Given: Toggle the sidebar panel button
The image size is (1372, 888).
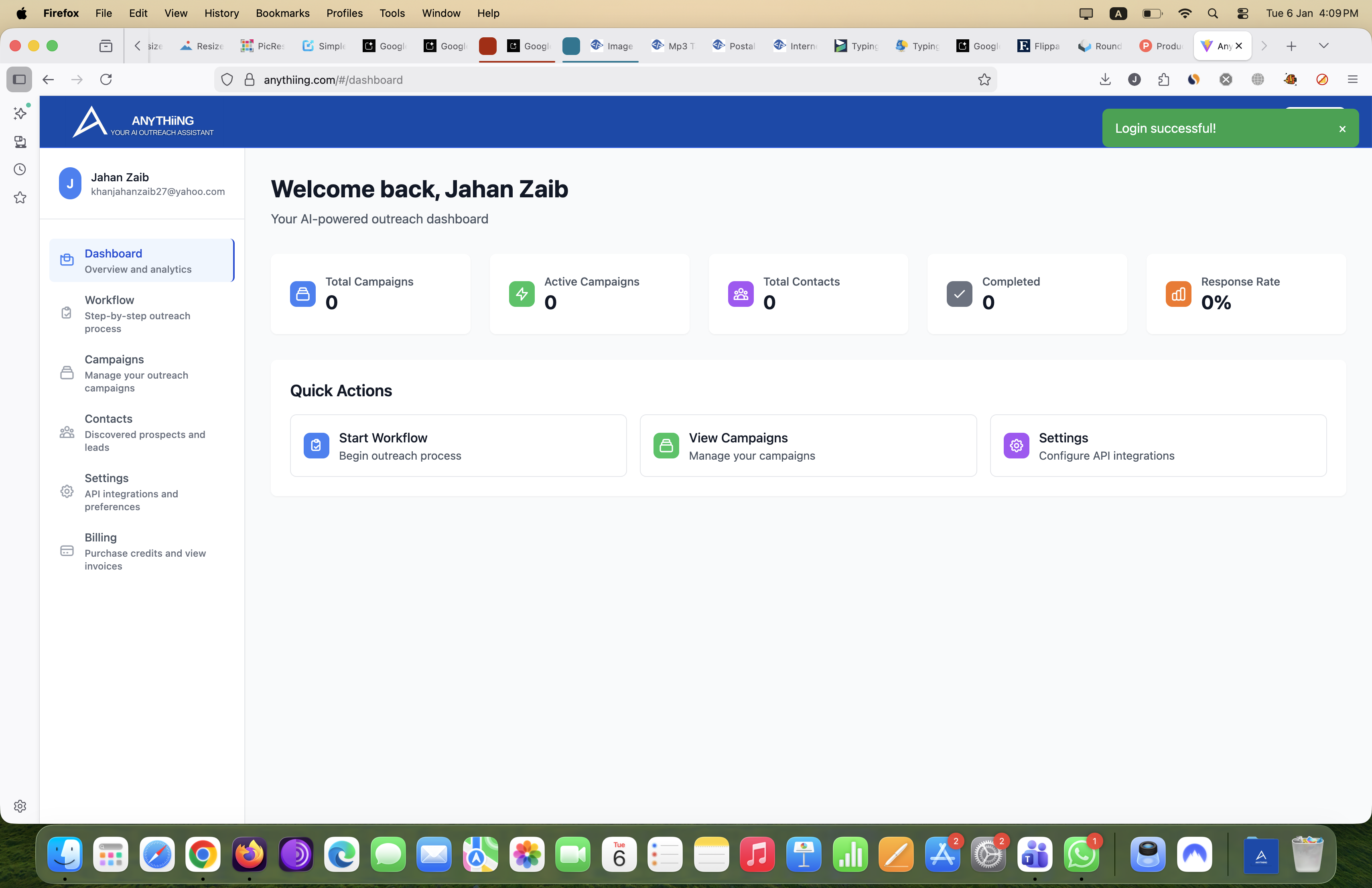Looking at the screenshot, I should 19,79.
